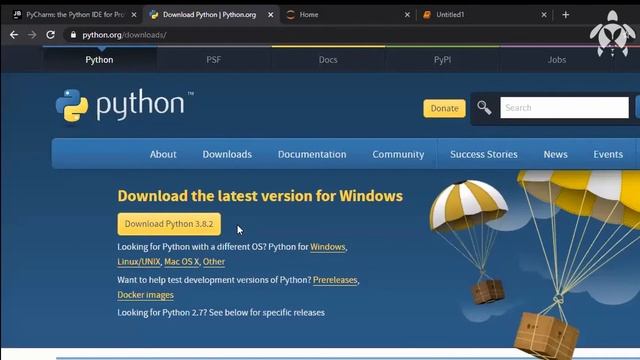
Task: Open the Prereleases link
Action: click(x=335, y=280)
